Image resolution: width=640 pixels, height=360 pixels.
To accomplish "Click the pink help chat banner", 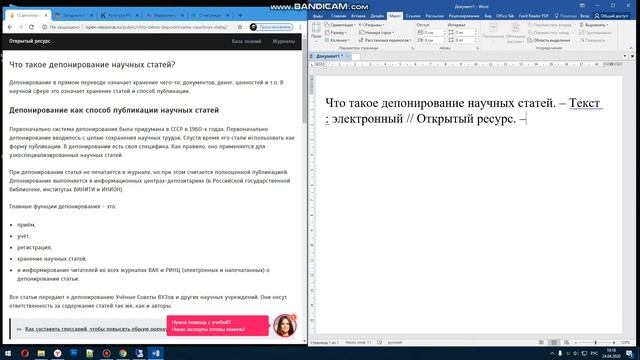I will (218, 326).
